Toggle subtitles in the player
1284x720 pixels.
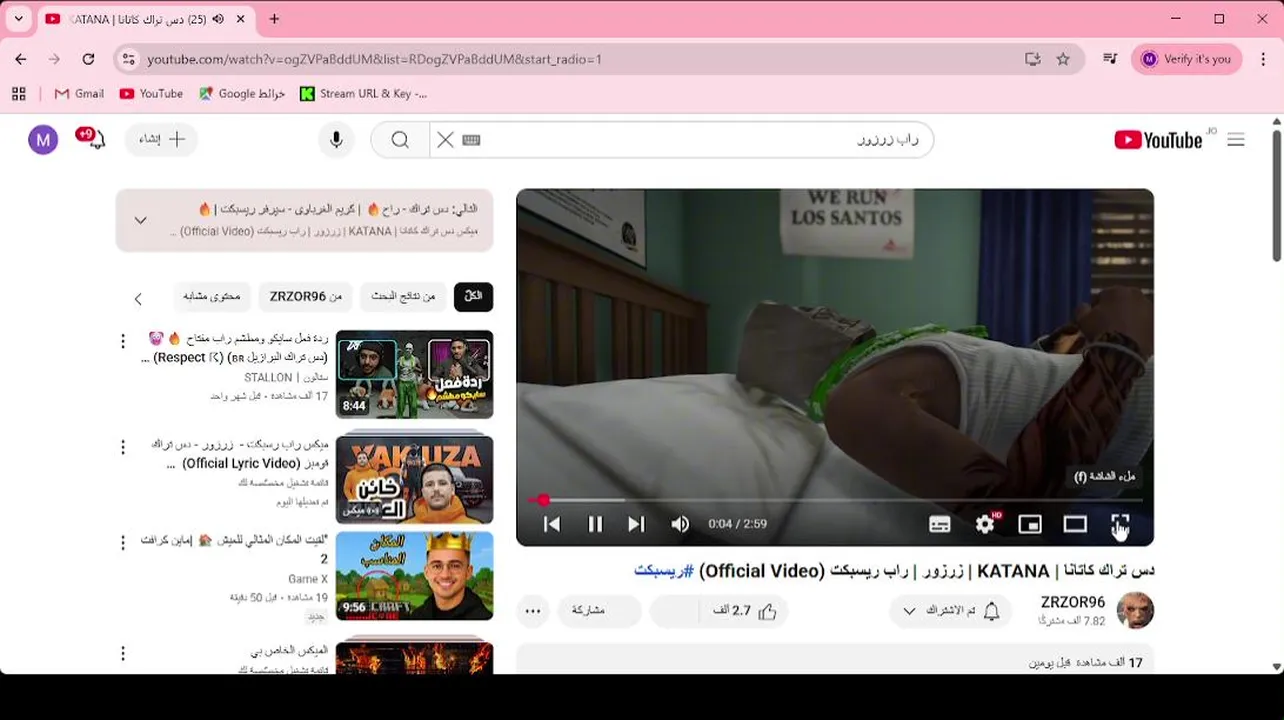point(940,524)
